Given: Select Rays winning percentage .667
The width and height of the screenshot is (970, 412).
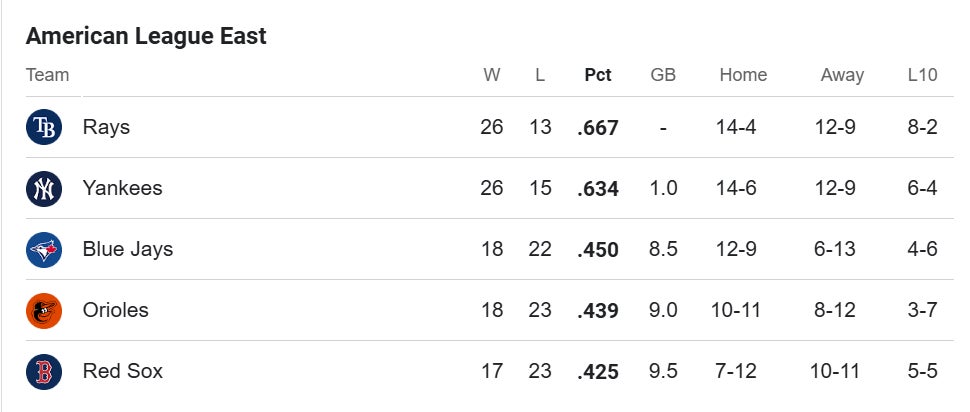Looking at the screenshot, I should 598,128.
